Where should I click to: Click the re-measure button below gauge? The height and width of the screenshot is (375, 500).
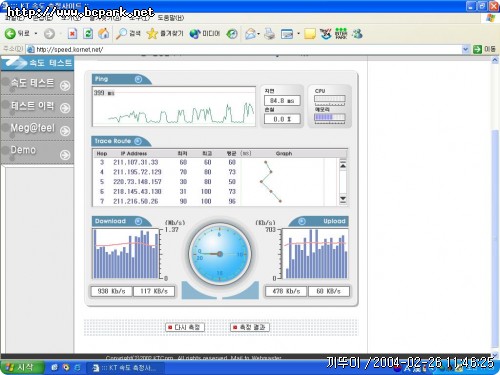[x=185, y=327]
